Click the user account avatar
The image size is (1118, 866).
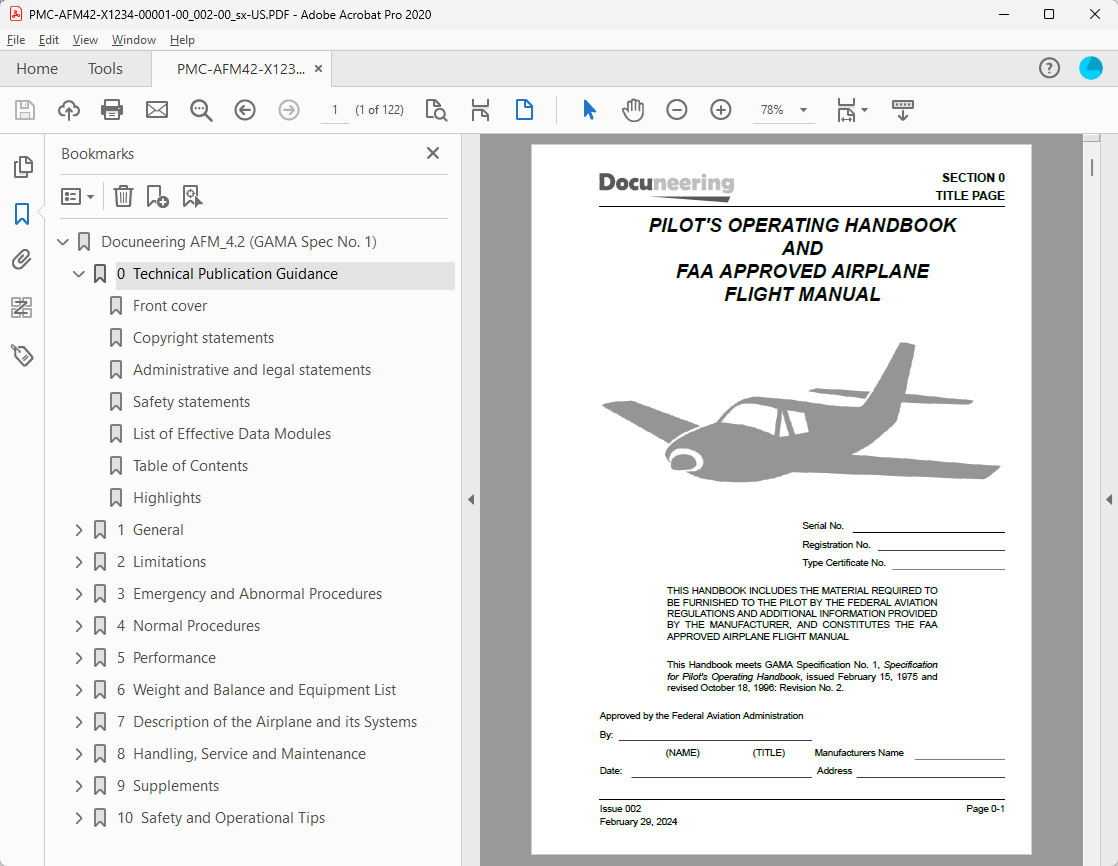[1090, 68]
